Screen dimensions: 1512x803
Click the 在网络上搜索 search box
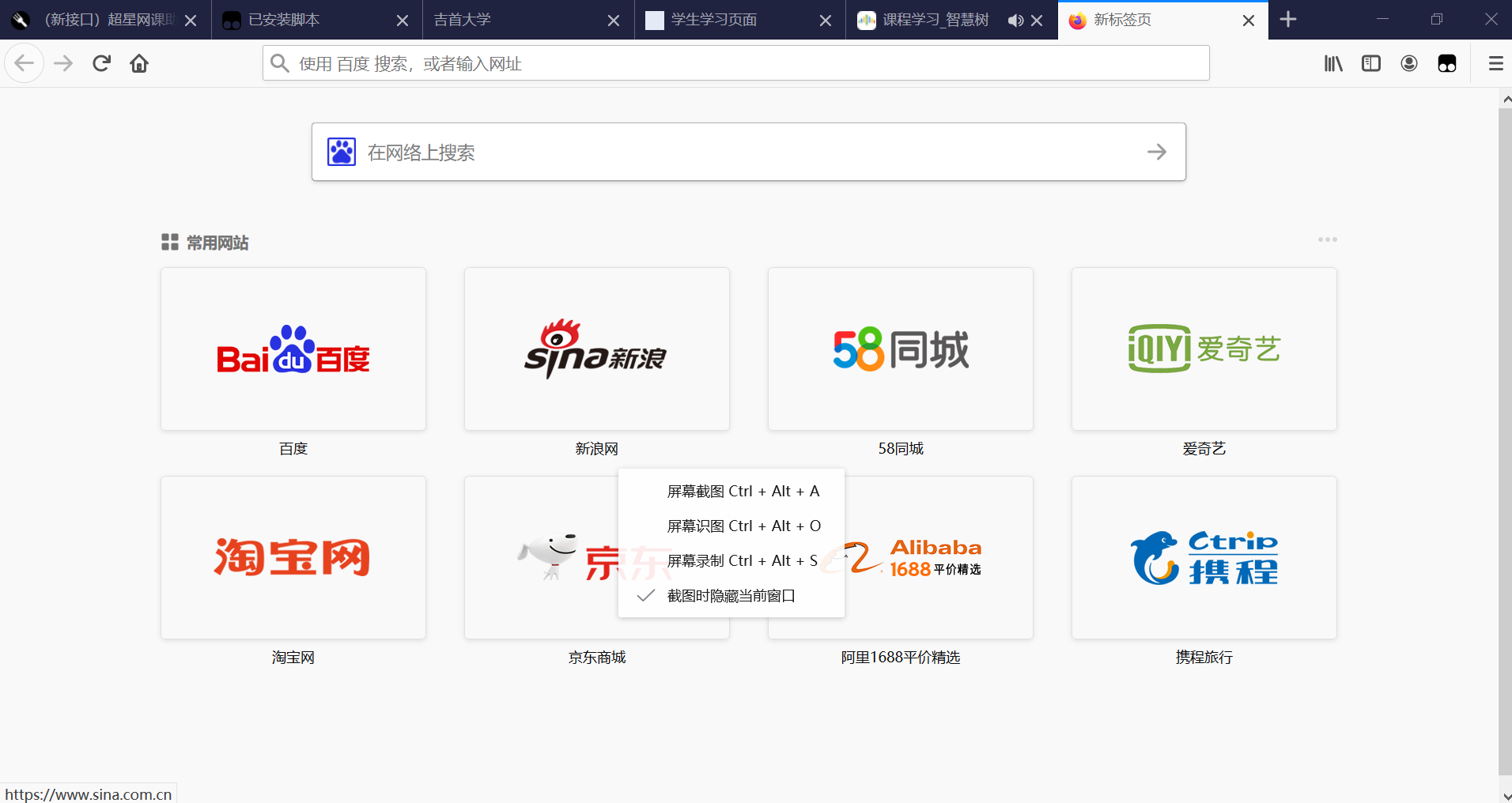click(748, 152)
